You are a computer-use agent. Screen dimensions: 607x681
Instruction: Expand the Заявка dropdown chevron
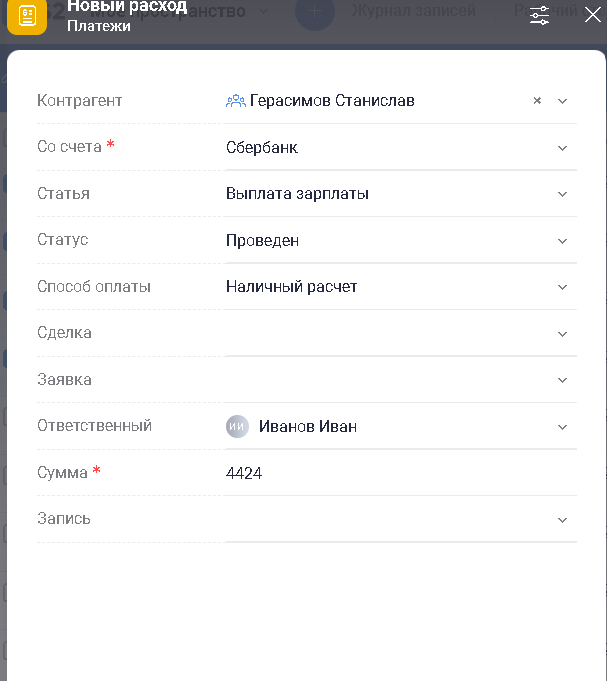pos(562,380)
